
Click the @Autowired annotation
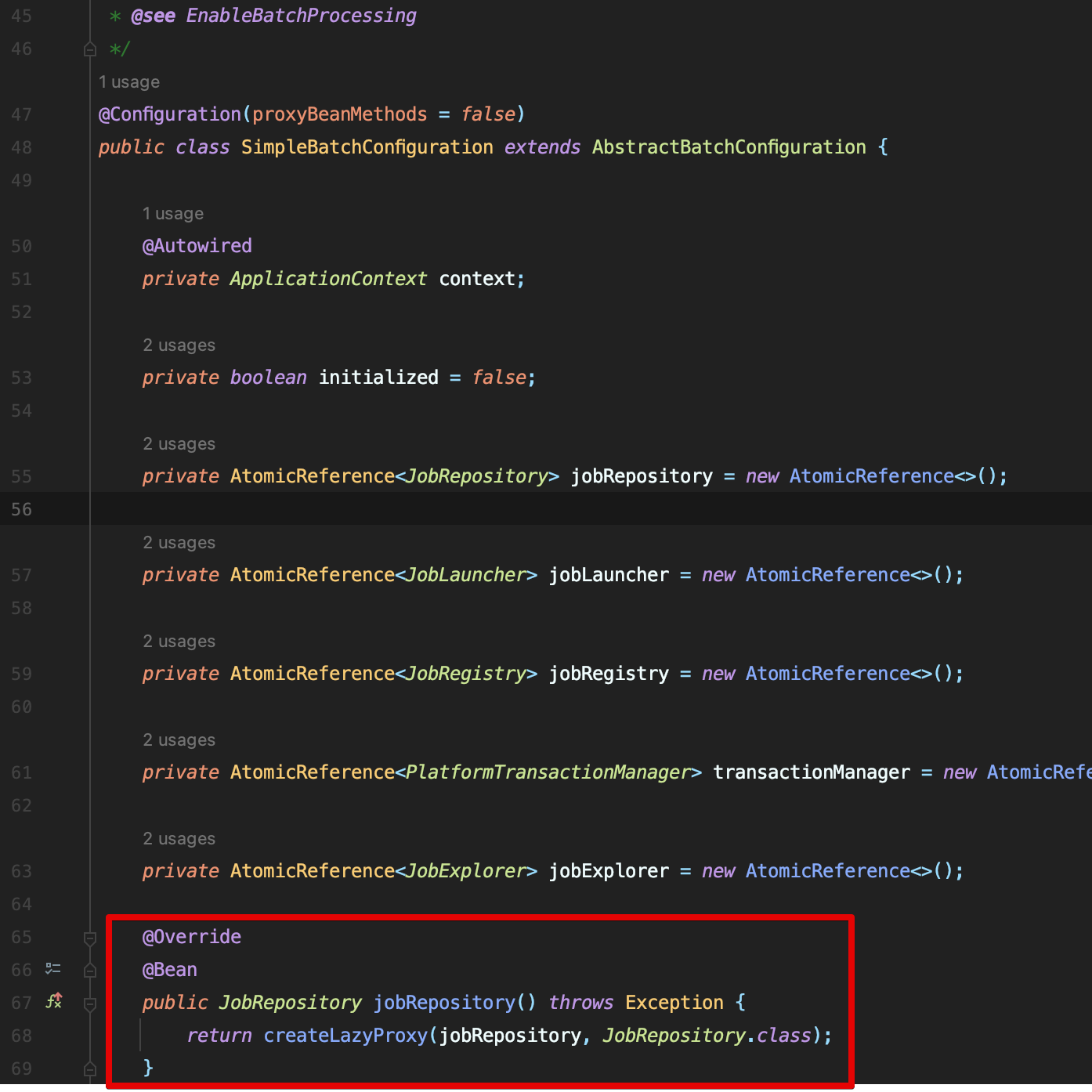pyautogui.click(x=197, y=246)
